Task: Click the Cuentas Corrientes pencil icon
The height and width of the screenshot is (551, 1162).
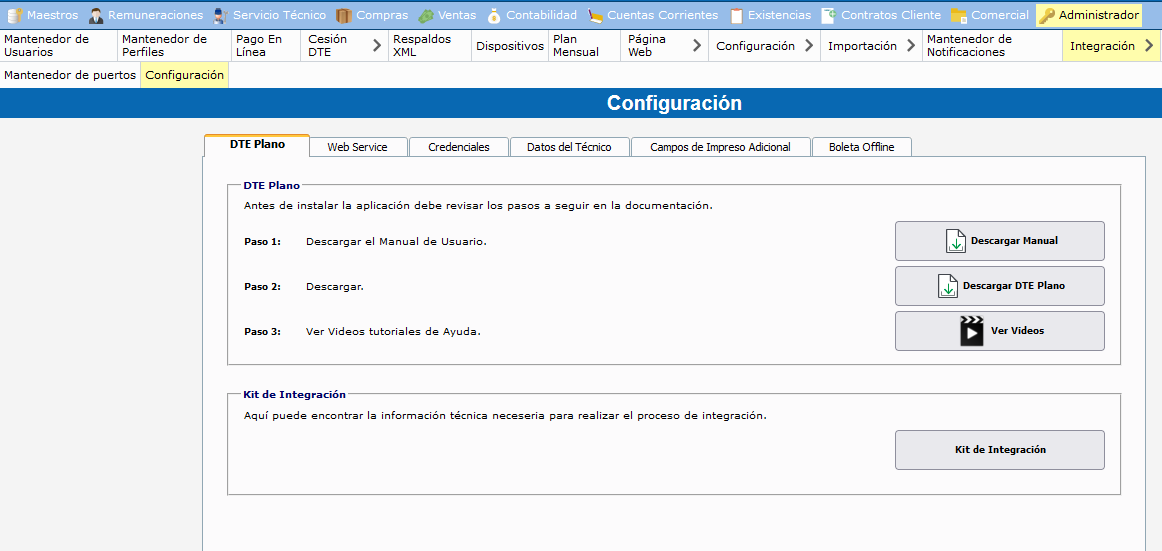Action: pos(596,15)
